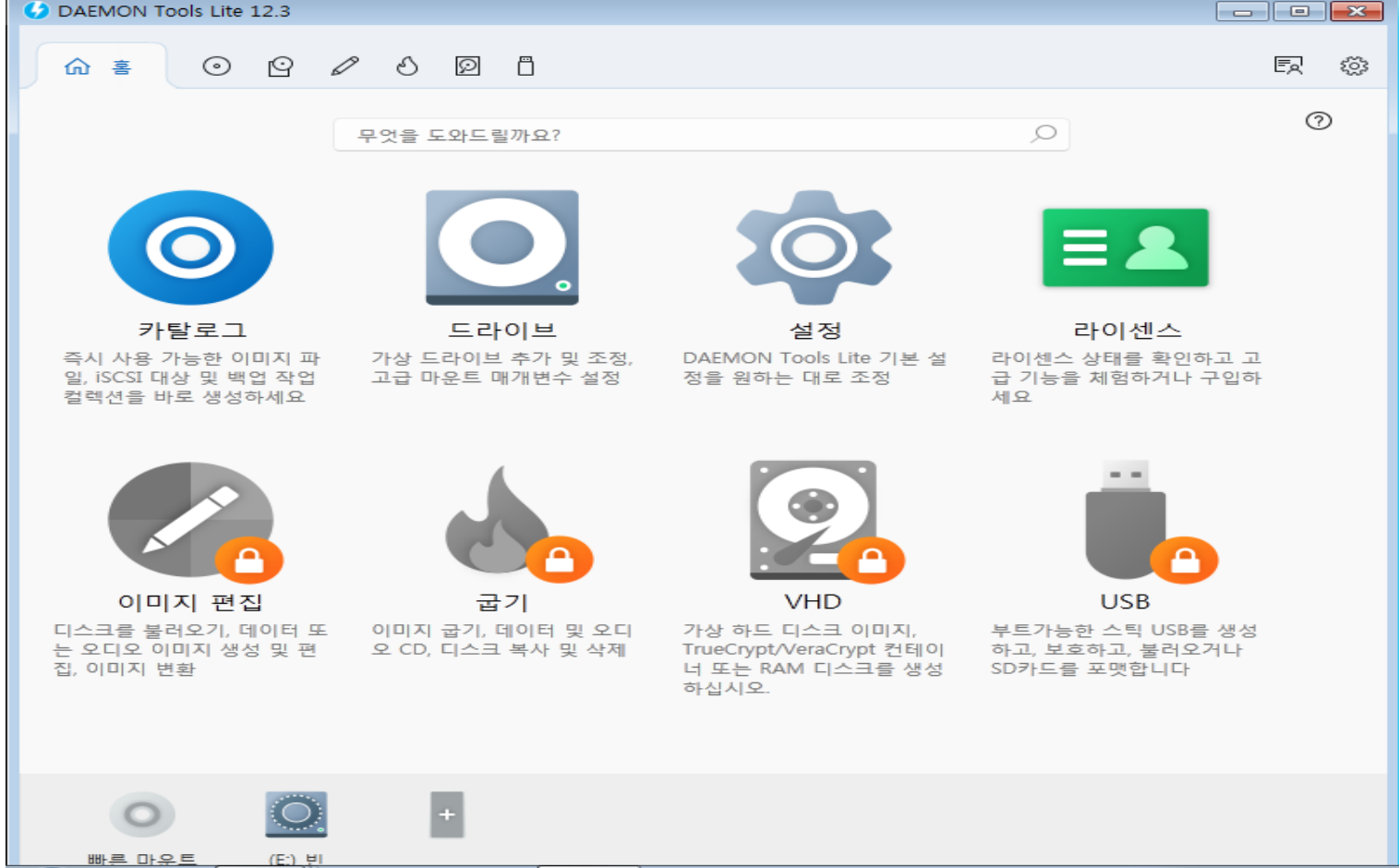The height and width of the screenshot is (868, 1399).
Task: Minimize the DAEMON Tools Lite window
Action: 1243,11
